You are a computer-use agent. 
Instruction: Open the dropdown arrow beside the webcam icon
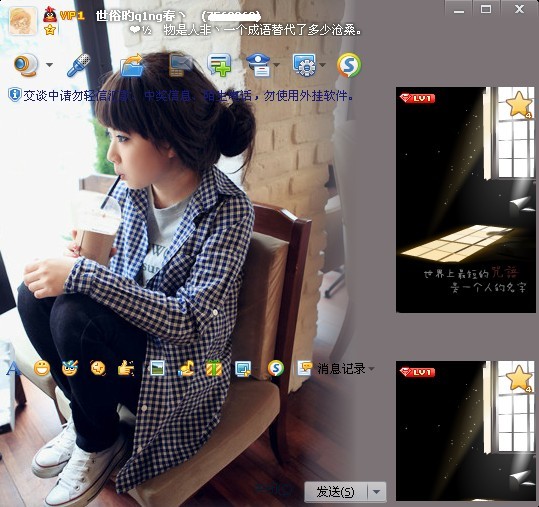(x=50, y=65)
